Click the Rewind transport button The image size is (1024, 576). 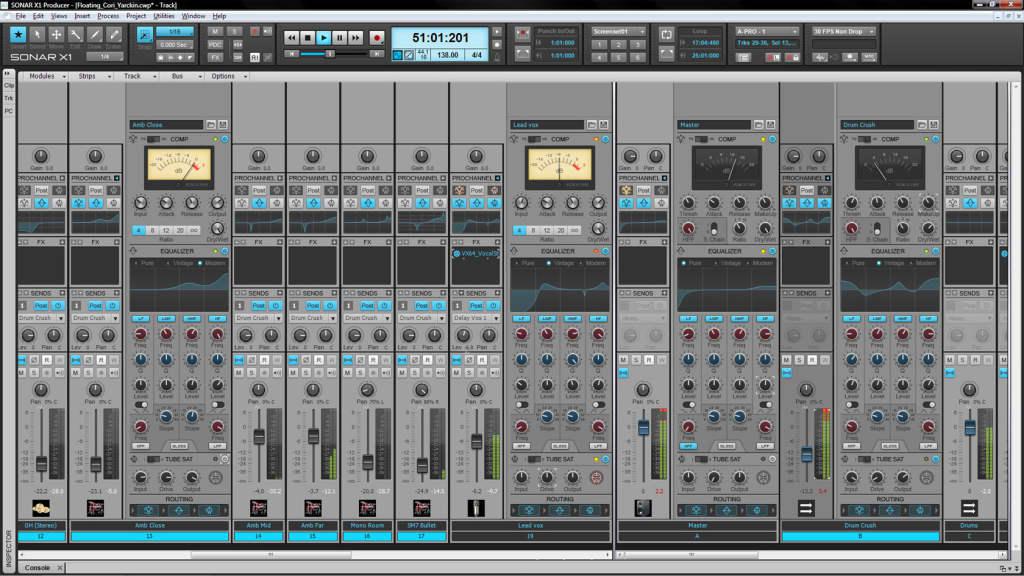(x=291, y=37)
